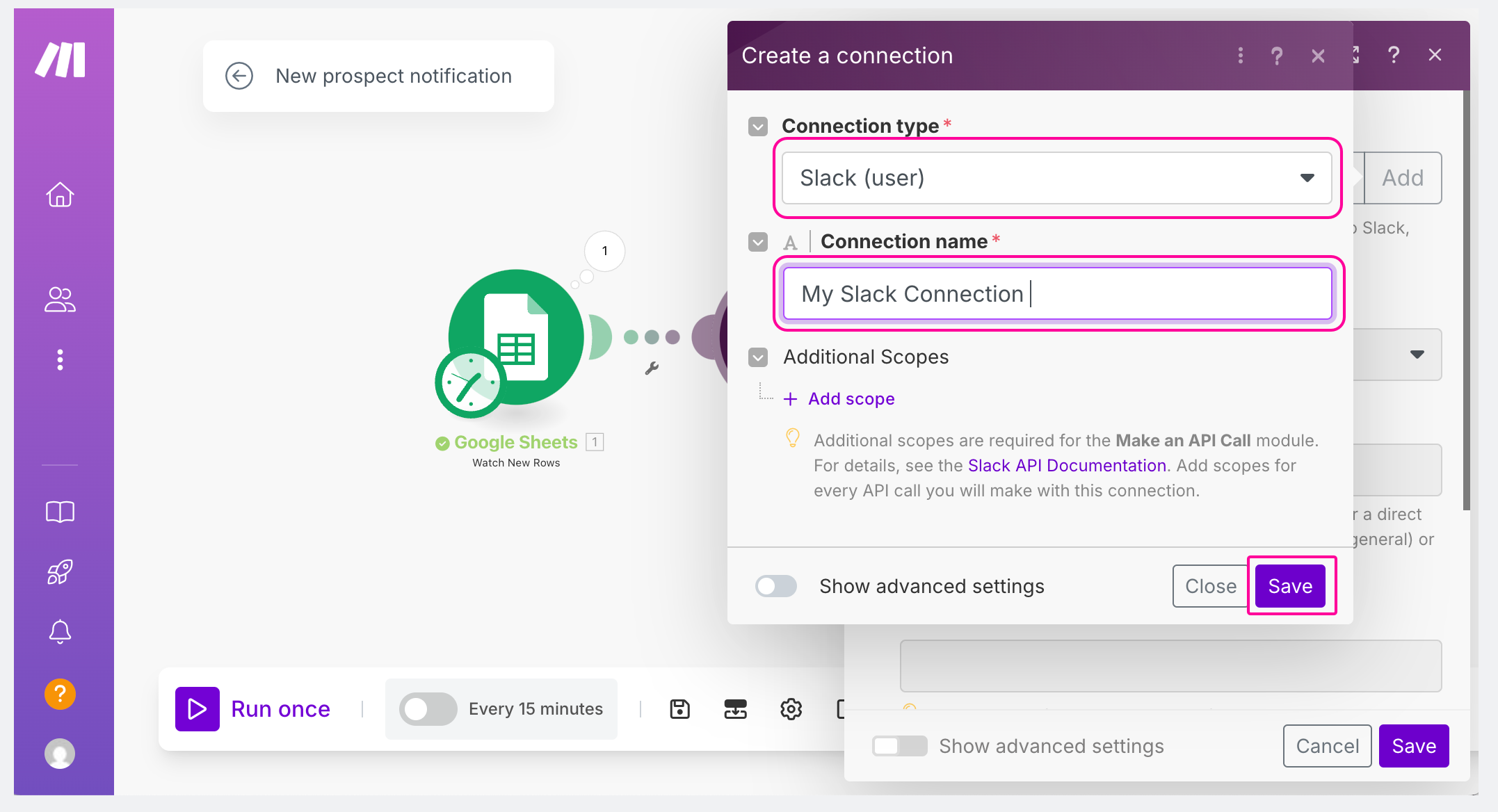Open the three-dot more menu in sidebar

(x=60, y=360)
